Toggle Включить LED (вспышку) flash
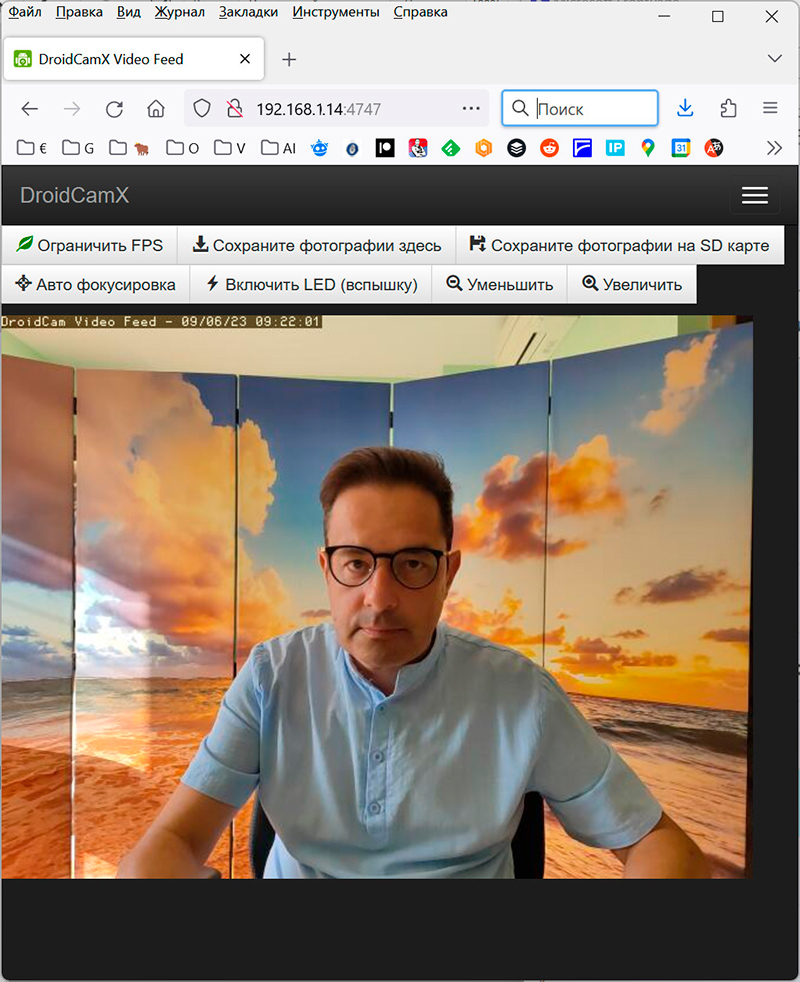 [310, 284]
